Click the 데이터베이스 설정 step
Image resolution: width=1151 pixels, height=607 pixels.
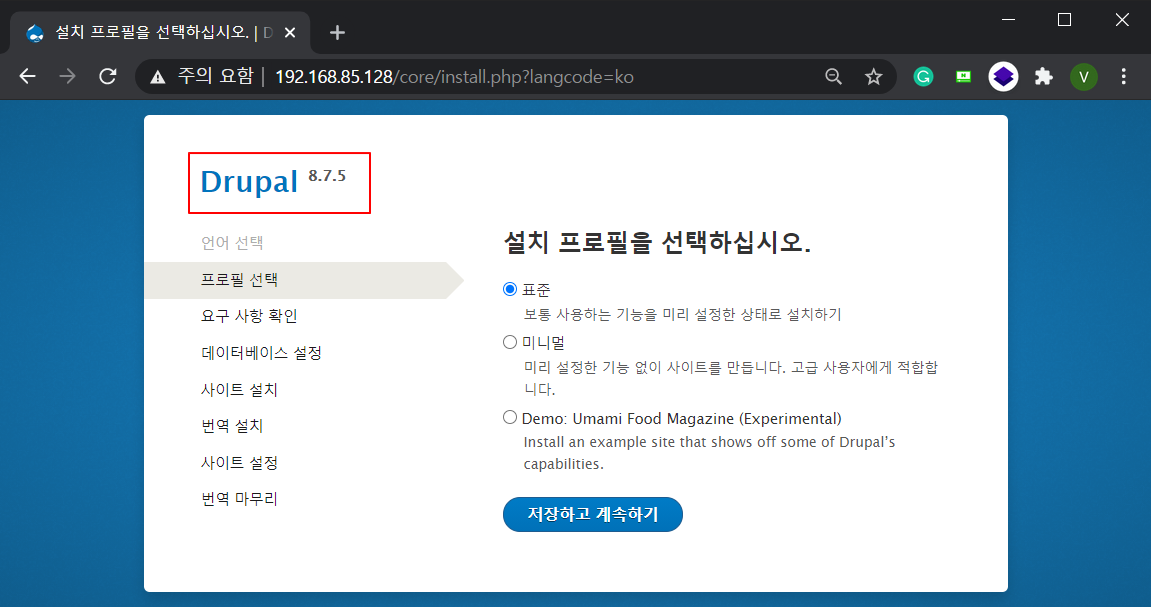coord(261,352)
